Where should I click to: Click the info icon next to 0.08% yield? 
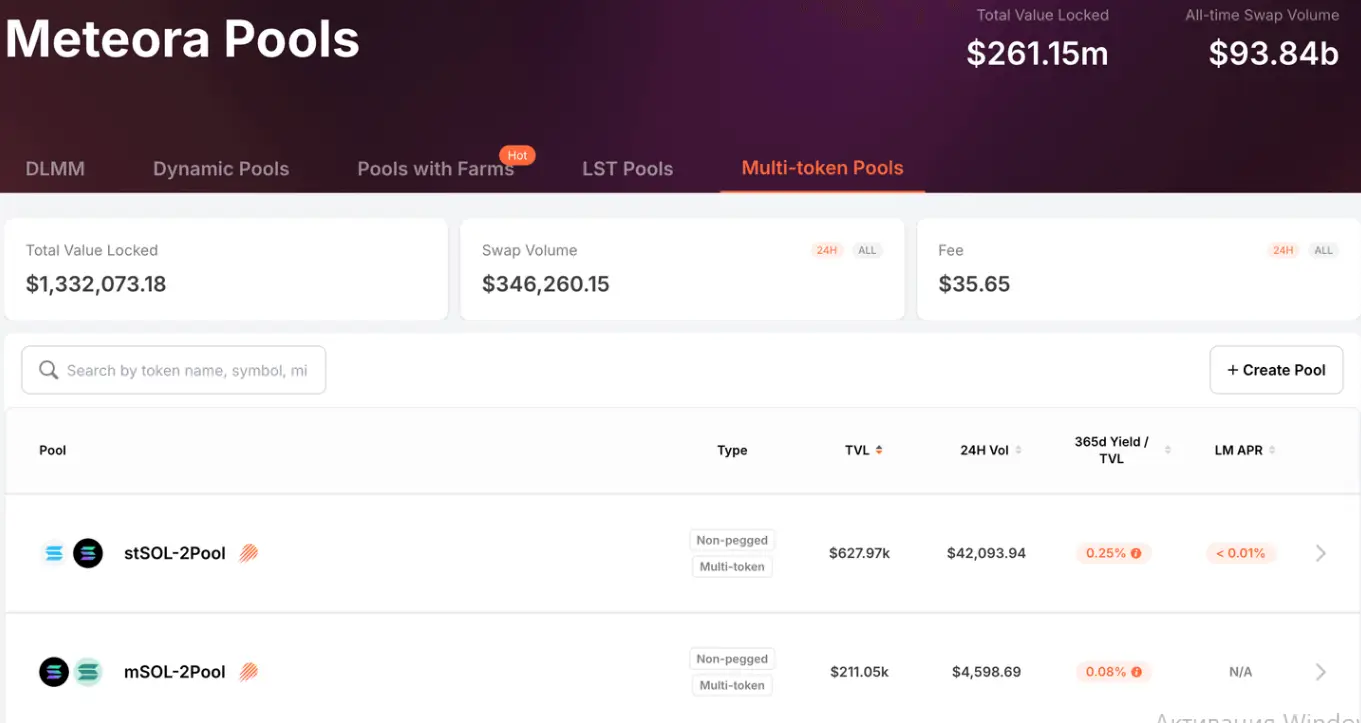click(1136, 672)
